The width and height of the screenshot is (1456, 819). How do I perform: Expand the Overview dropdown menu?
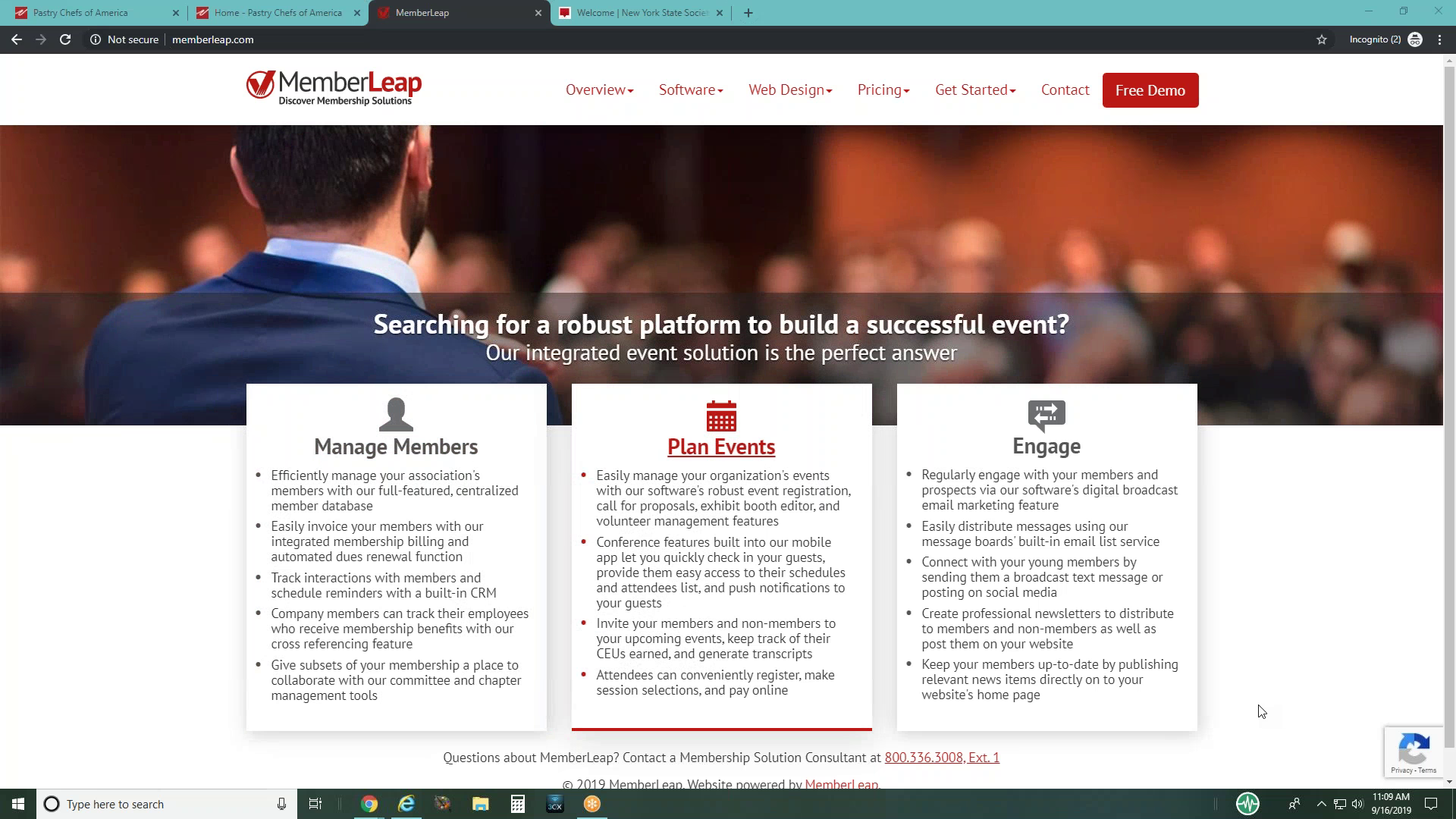pos(599,89)
